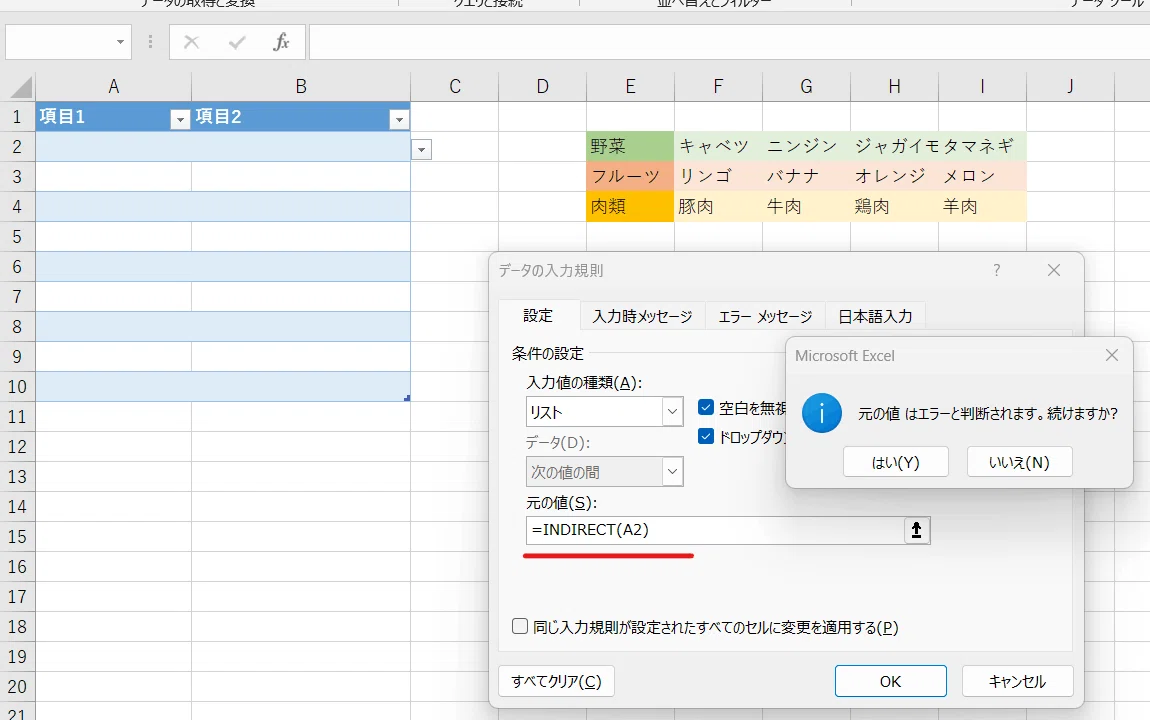1150x720 pixels.
Task: Click OK in データの入力規則 dialog
Action: pos(890,681)
